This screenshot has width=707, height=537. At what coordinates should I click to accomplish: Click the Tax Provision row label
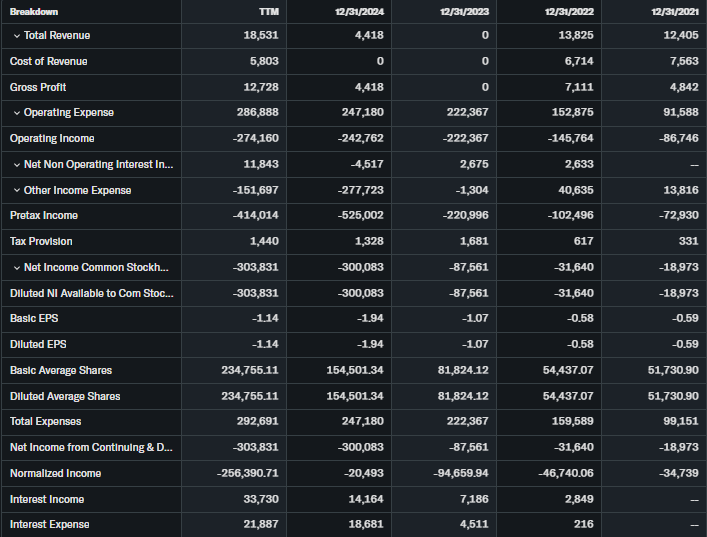tap(41, 242)
